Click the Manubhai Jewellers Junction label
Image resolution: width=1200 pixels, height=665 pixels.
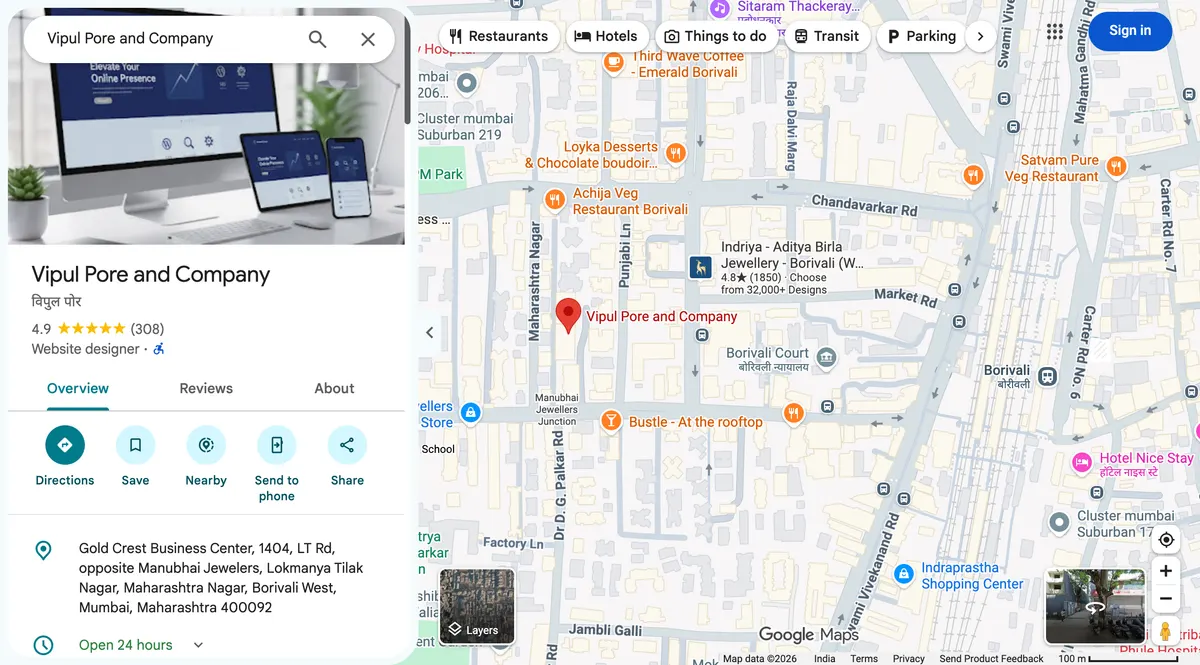tap(557, 409)
